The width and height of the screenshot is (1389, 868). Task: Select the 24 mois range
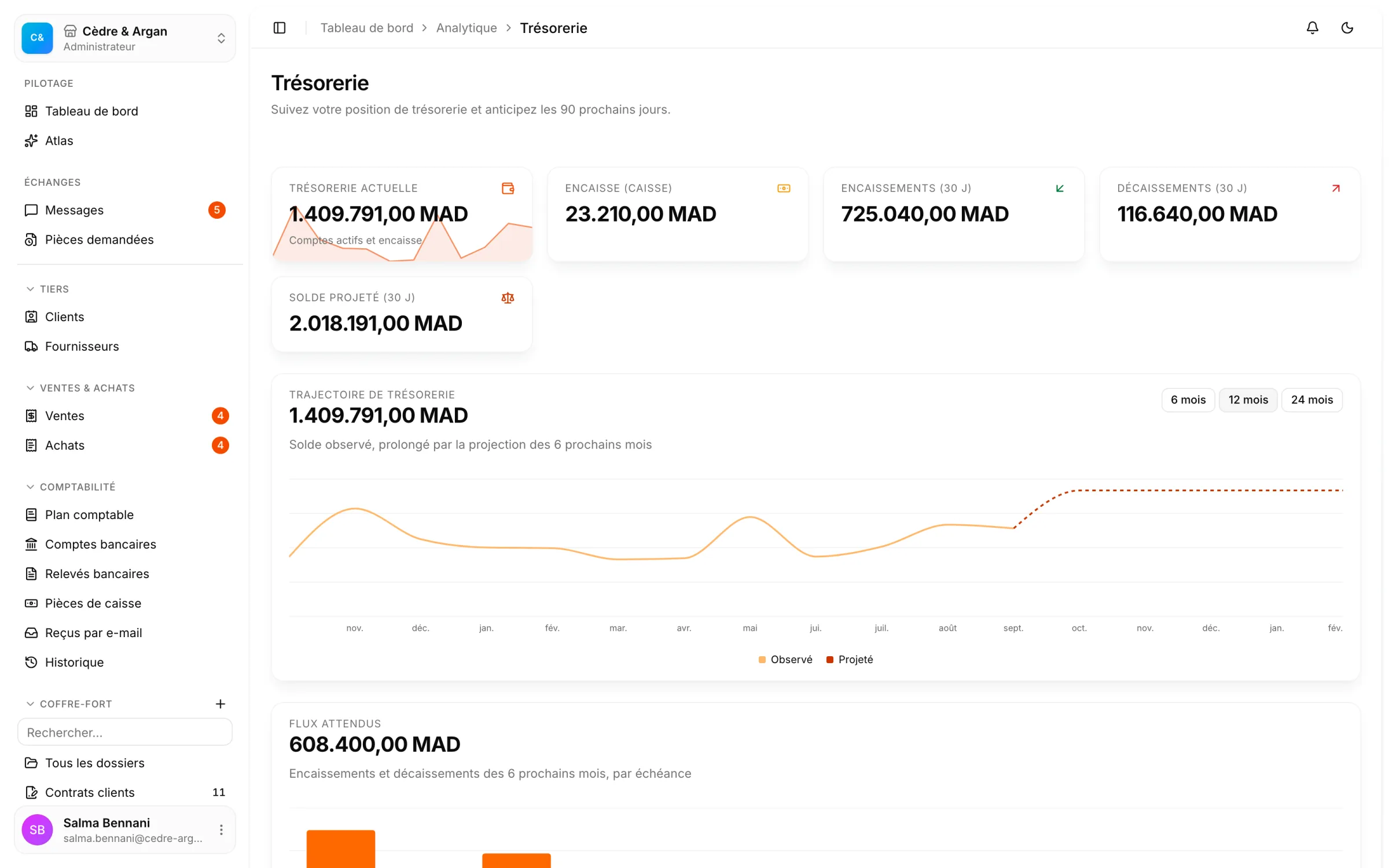tap(1311, 400)
